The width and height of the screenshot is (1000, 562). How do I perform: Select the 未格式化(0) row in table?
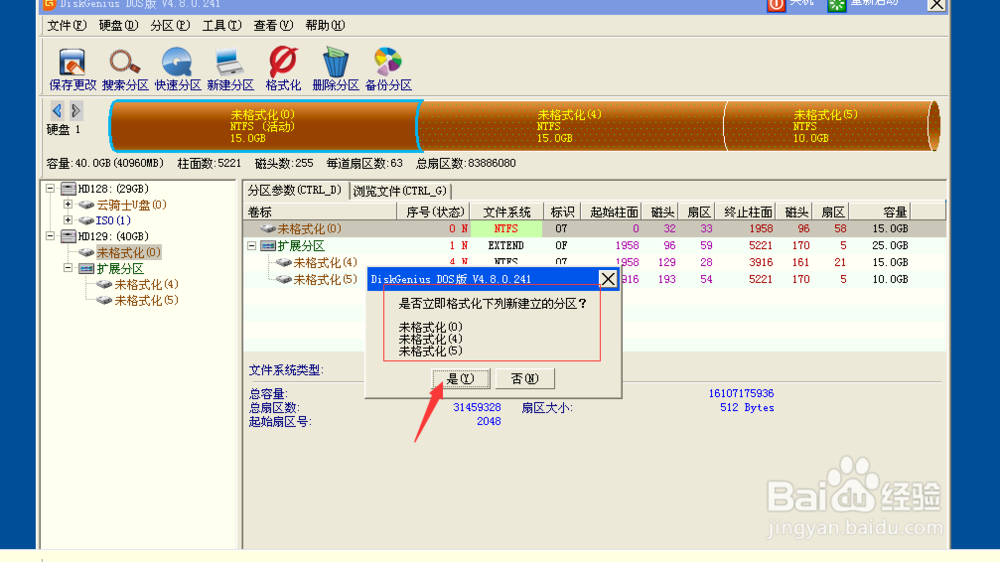(594, 228)
